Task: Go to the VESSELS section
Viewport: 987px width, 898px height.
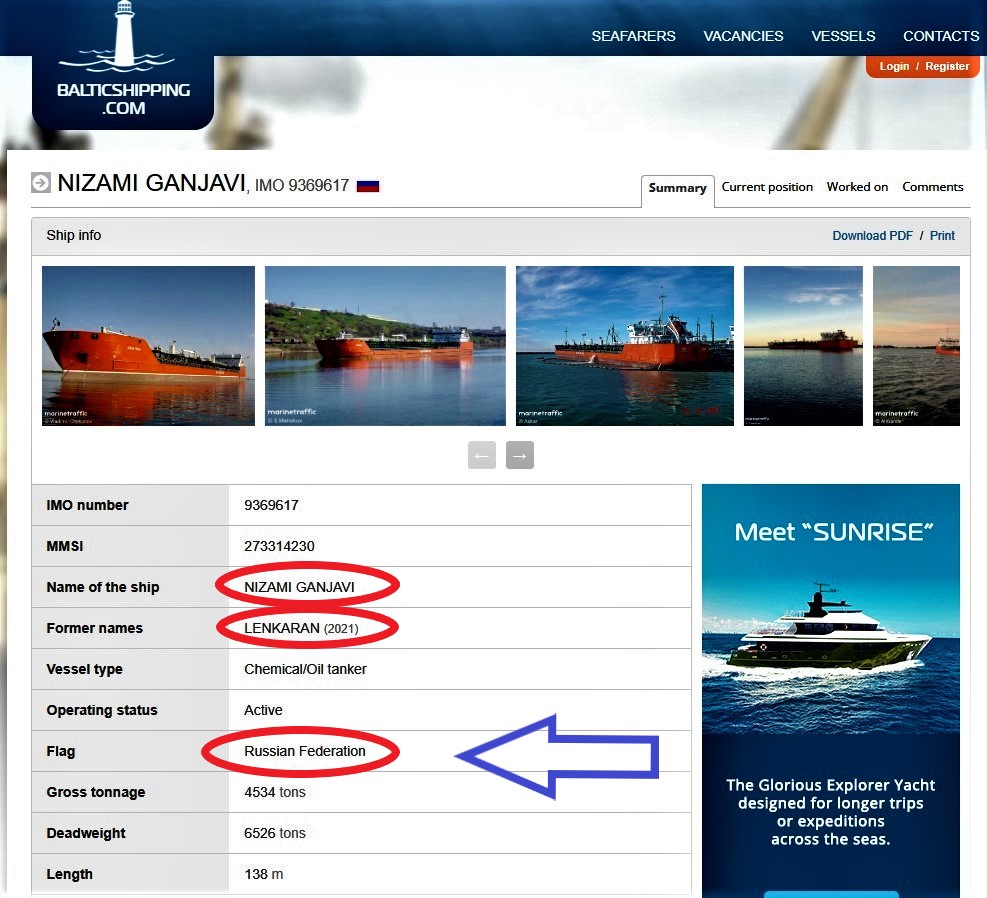Action: click(843, 36)
